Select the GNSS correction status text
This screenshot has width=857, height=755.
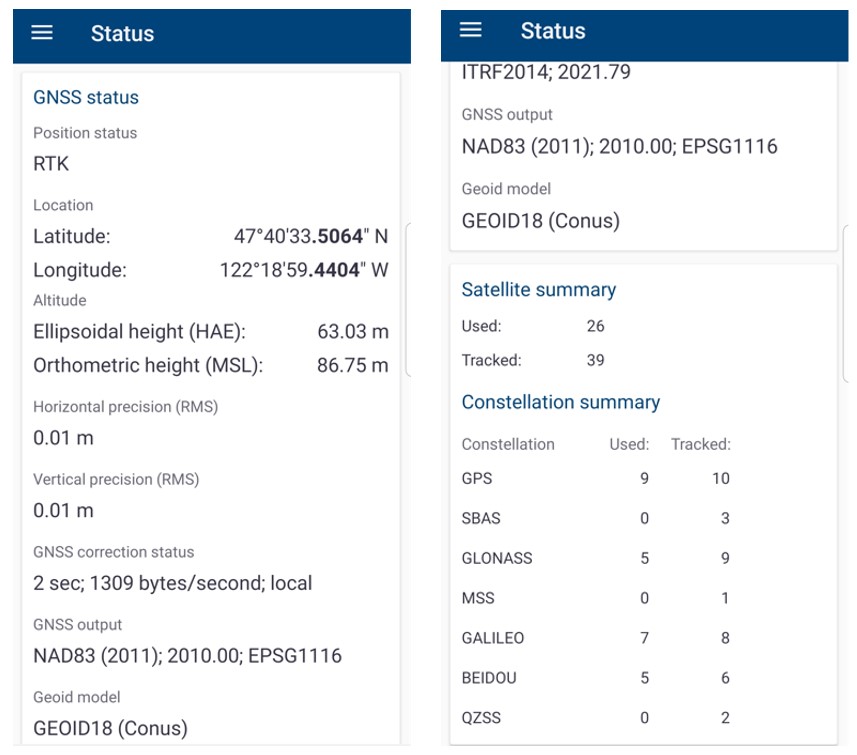point(172,582)
